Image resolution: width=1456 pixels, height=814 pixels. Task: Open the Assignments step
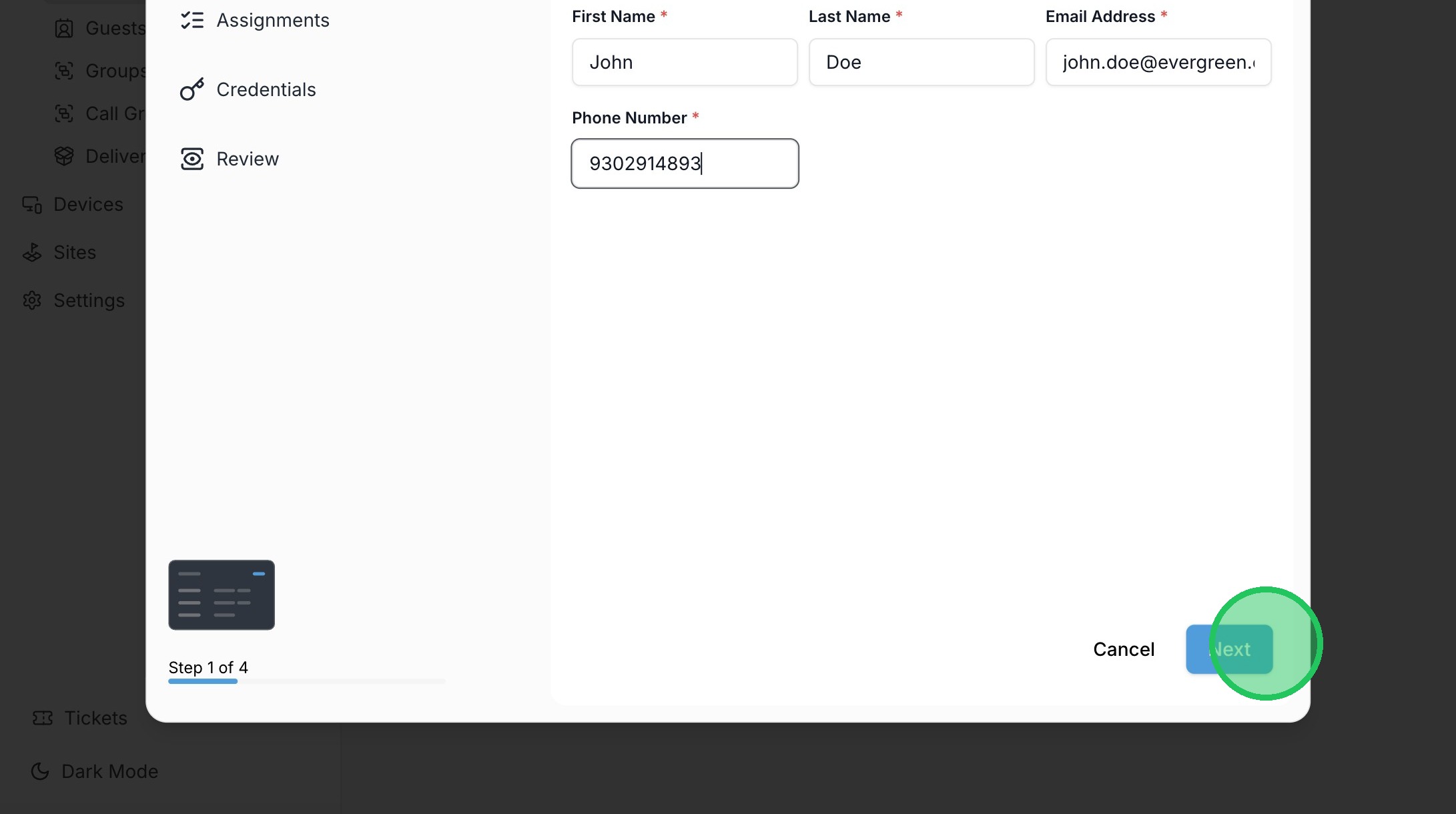tap(272, 21)
